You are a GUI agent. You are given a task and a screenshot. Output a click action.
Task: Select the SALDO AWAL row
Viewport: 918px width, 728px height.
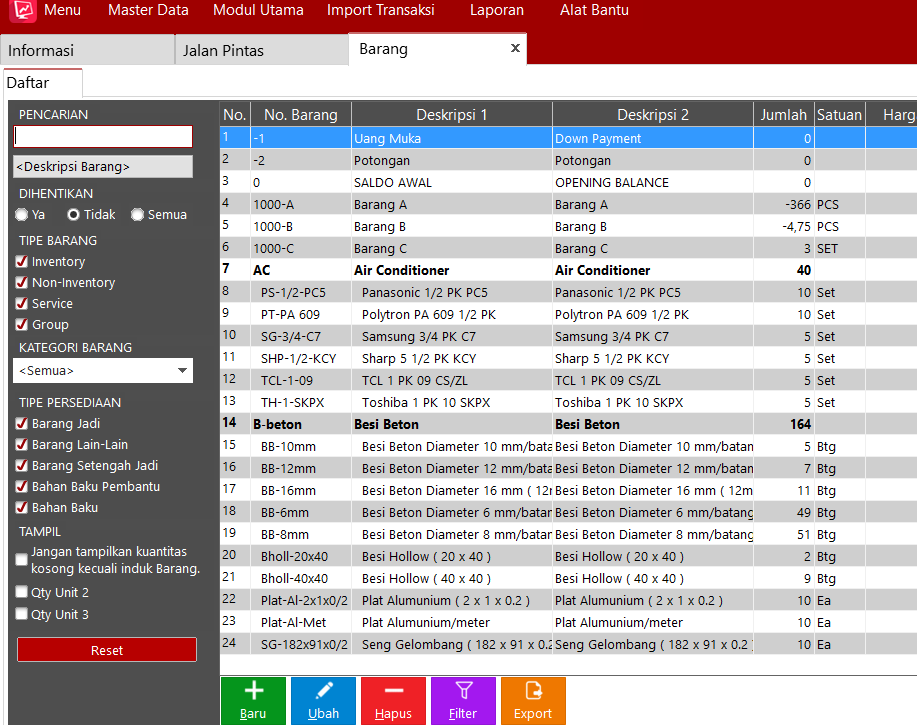point(568,182)
